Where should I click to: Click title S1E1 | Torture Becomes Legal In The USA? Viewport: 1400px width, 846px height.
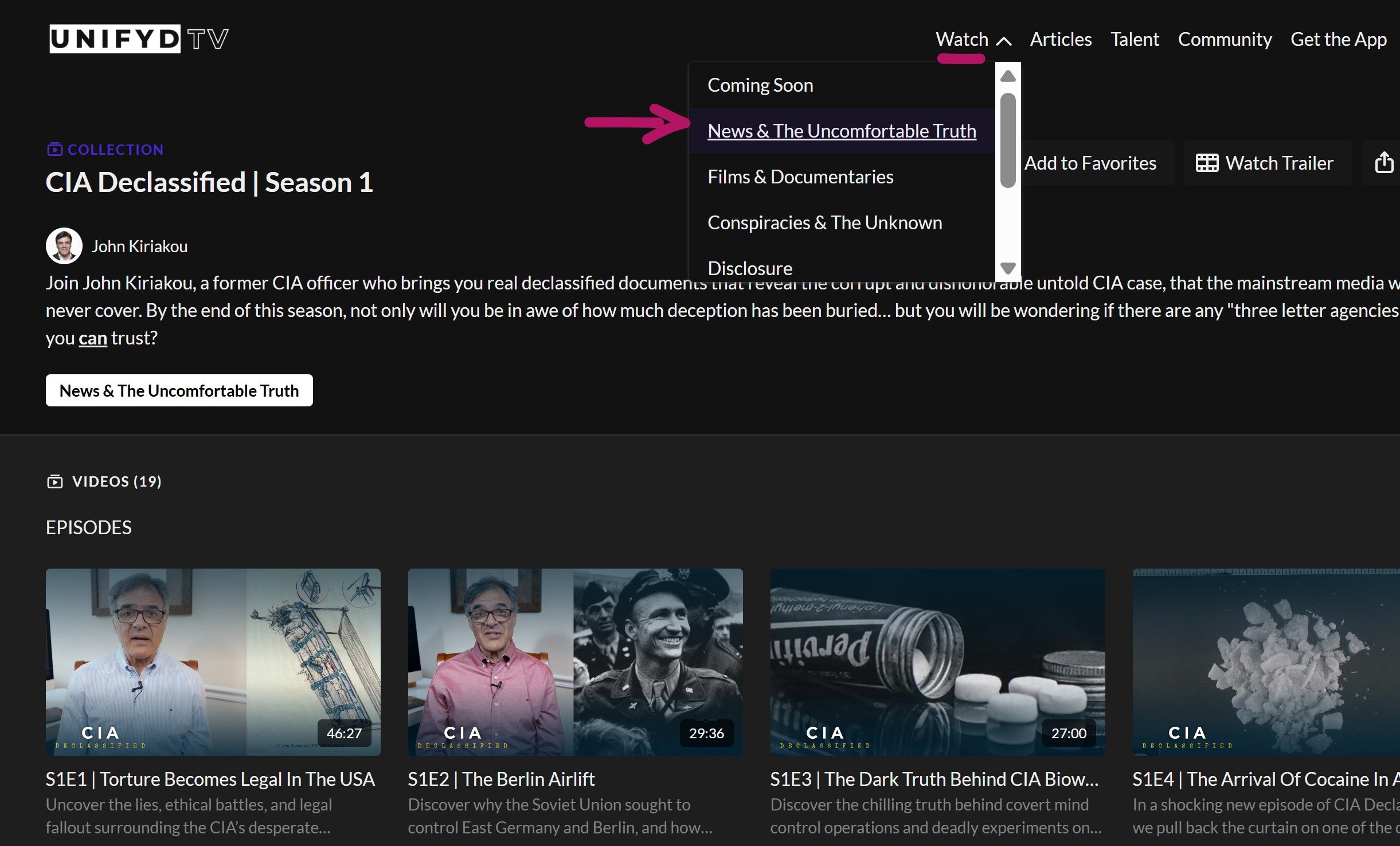coord(210,779)
